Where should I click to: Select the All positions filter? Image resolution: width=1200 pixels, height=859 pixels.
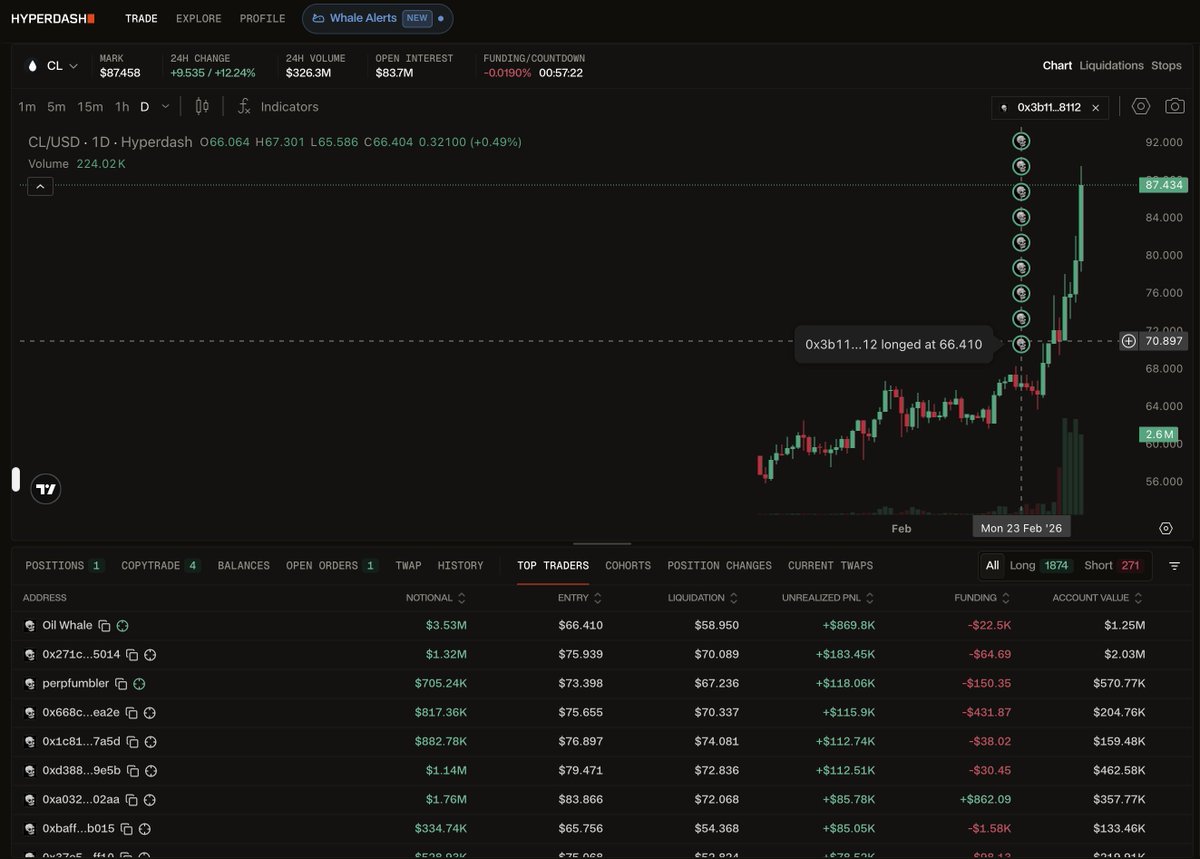(x=992, y=565)
